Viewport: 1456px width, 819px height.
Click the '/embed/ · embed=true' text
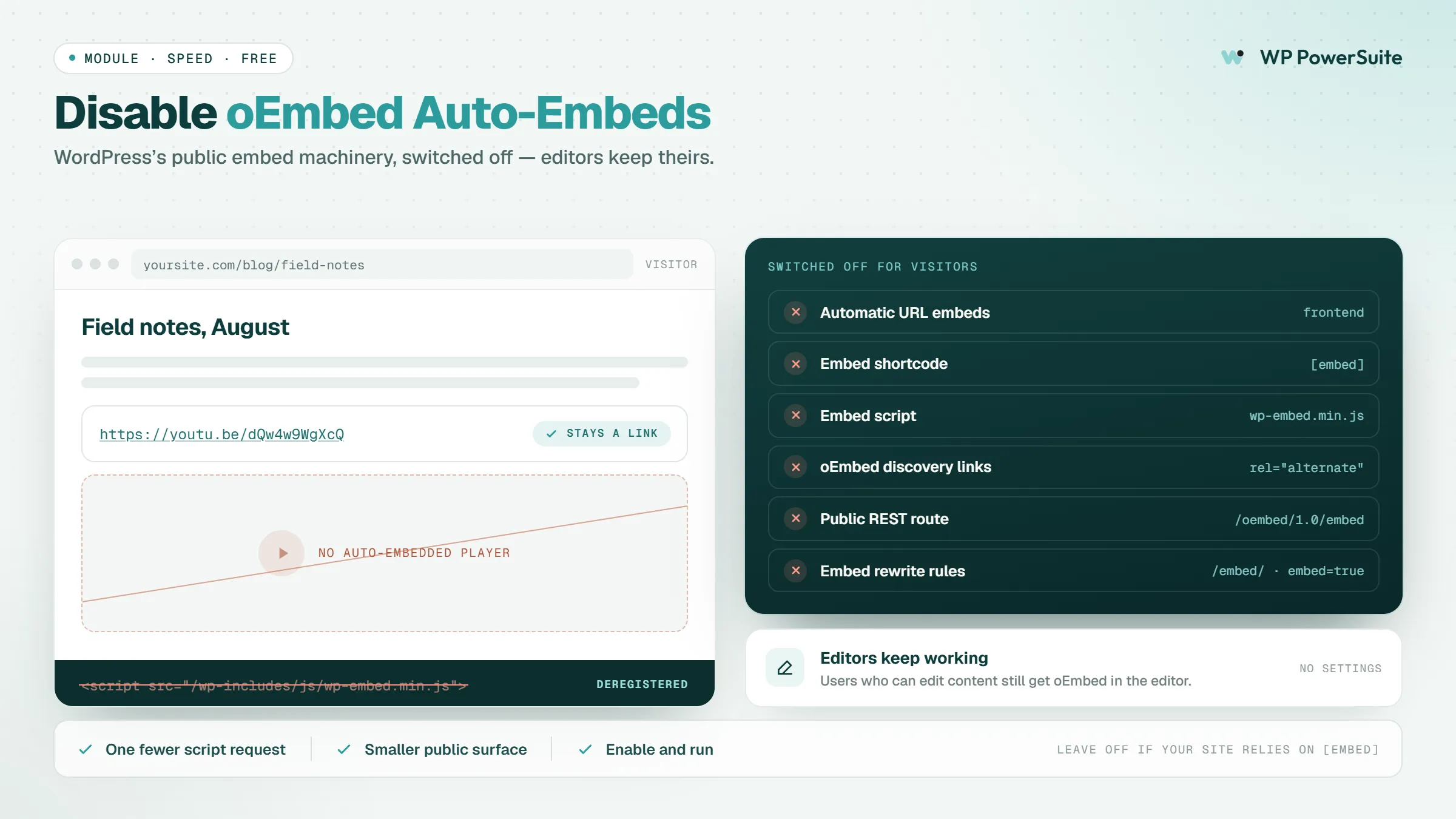point(1288,571)
